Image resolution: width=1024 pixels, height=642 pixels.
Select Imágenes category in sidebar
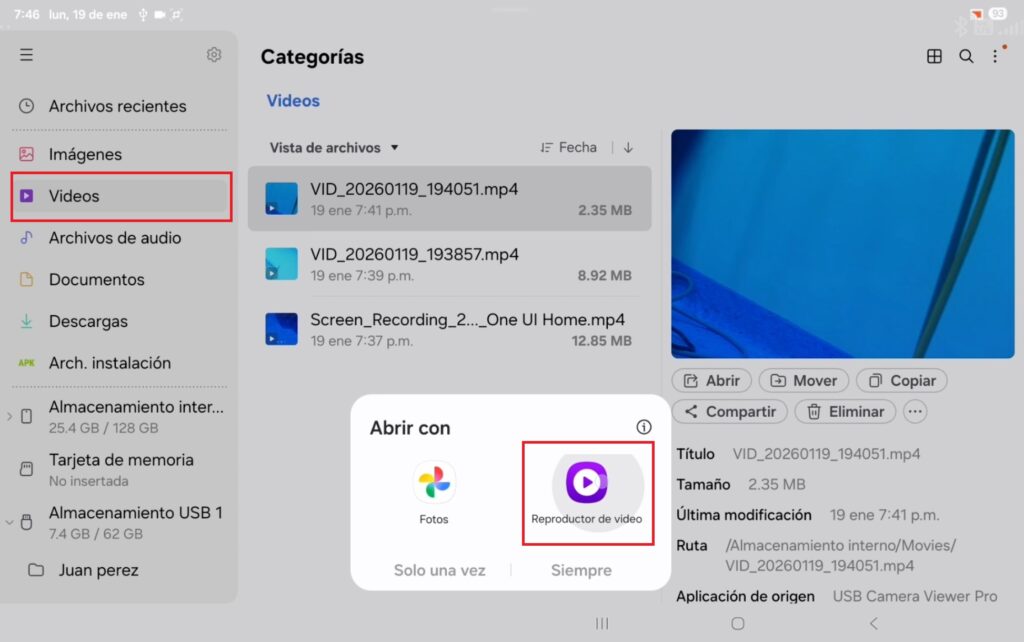pyautogui.click(x=85, y=154)
